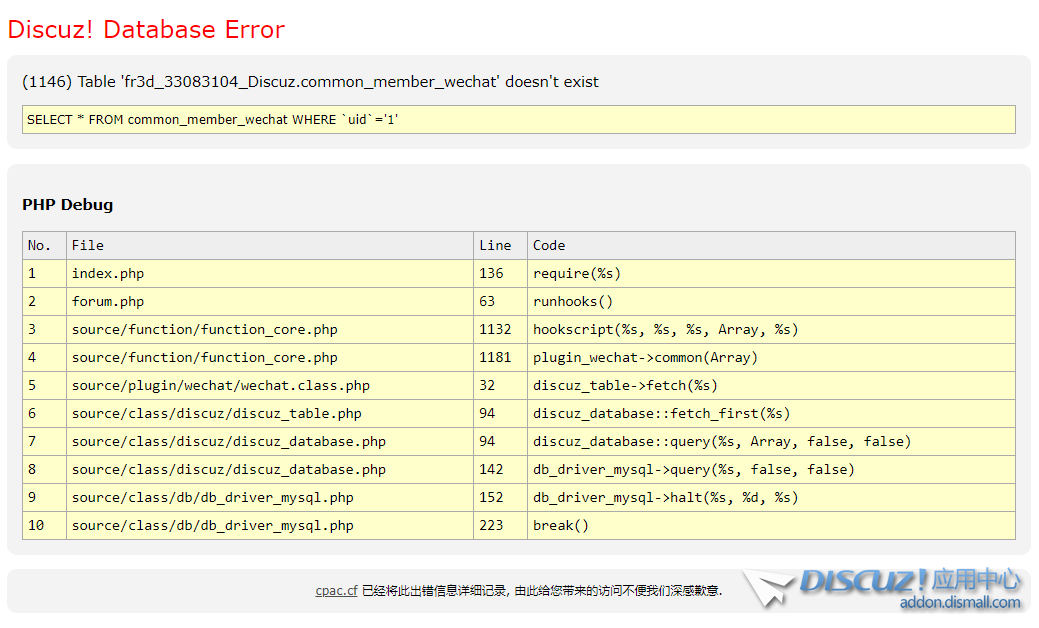Viewport: 1039px width, 628px height.
Task: Click the paper plane icon beside Discuz logo
Action: 767,588
